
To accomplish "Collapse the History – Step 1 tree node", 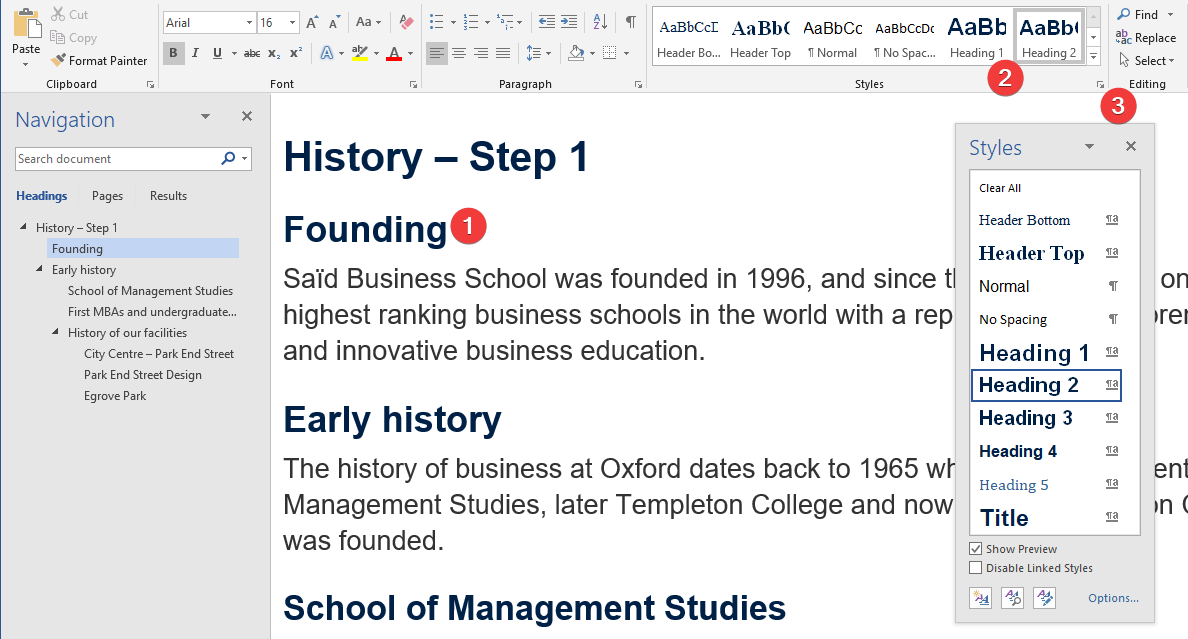I will (x=23, y=227).
